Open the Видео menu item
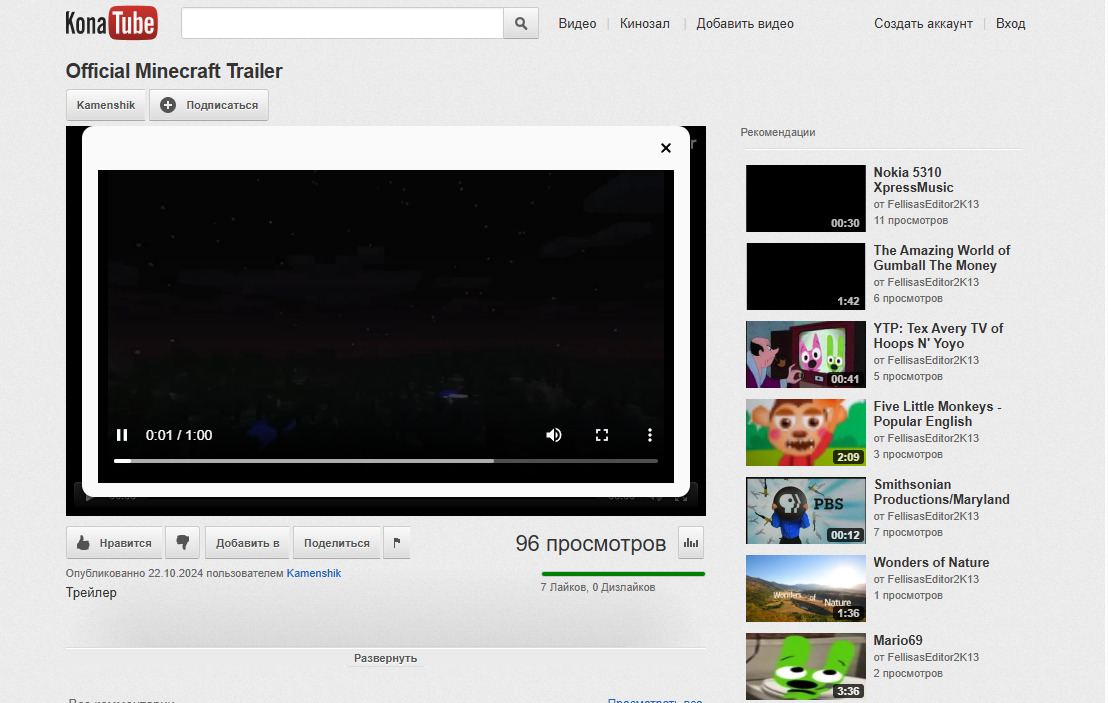 pyautogui.click(x=577, y=24)
